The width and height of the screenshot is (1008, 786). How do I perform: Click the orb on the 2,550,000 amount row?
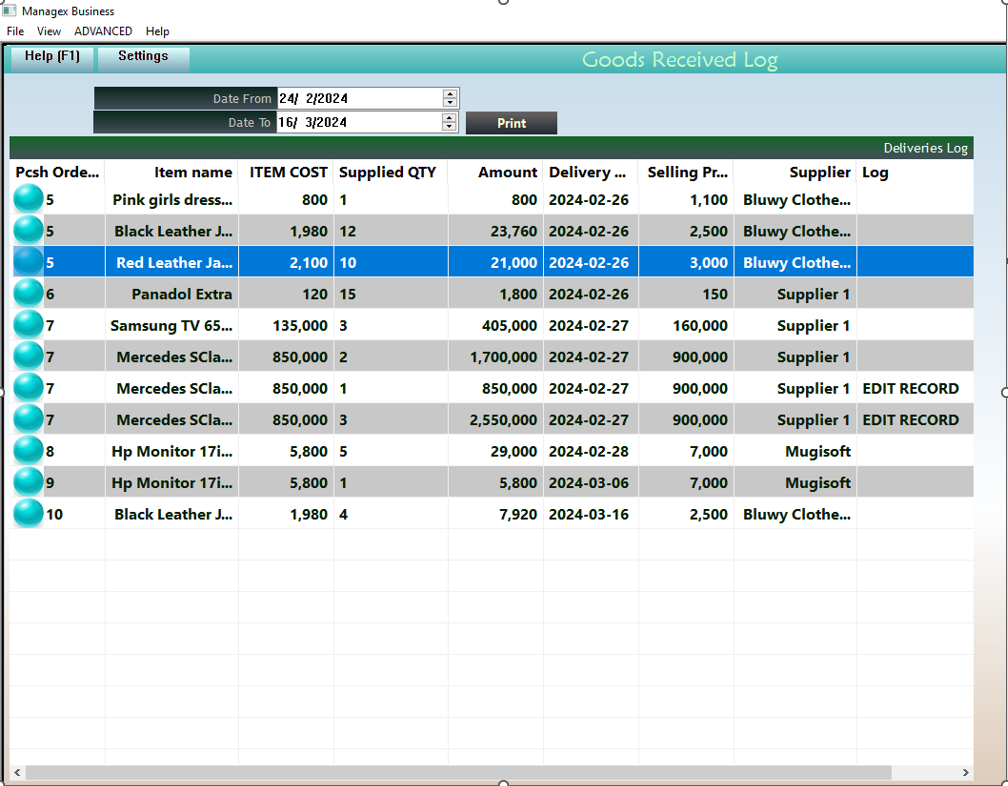point(28,420)
